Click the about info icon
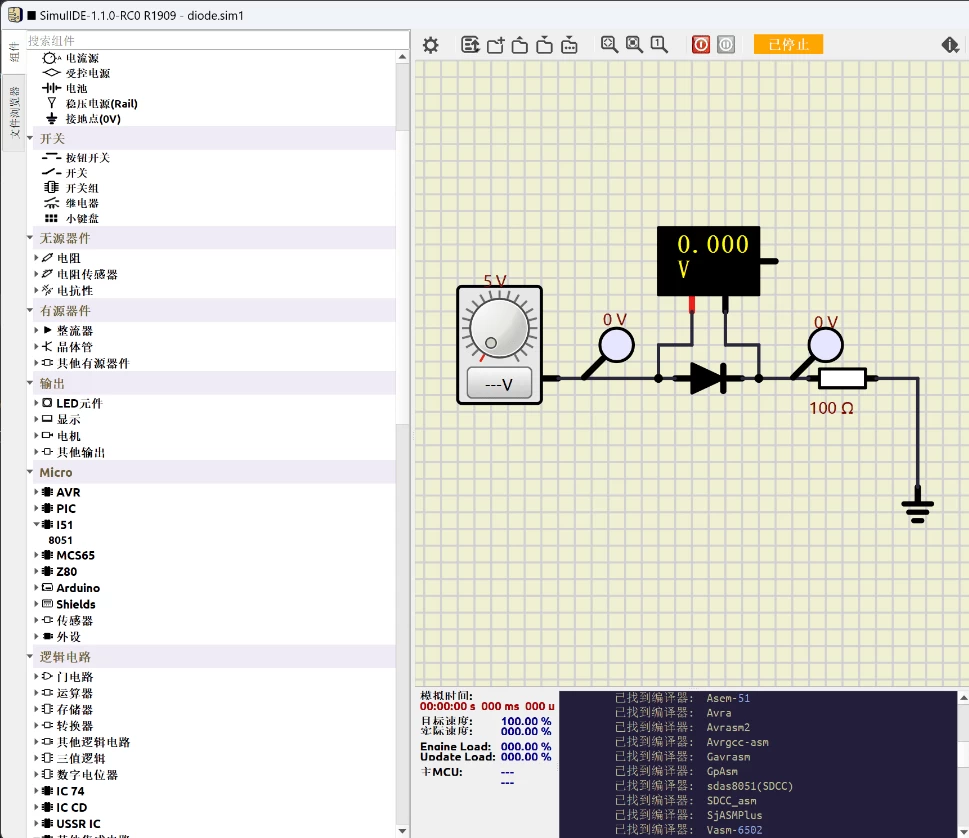The image size is (969, 838). [x=950, y=45]
